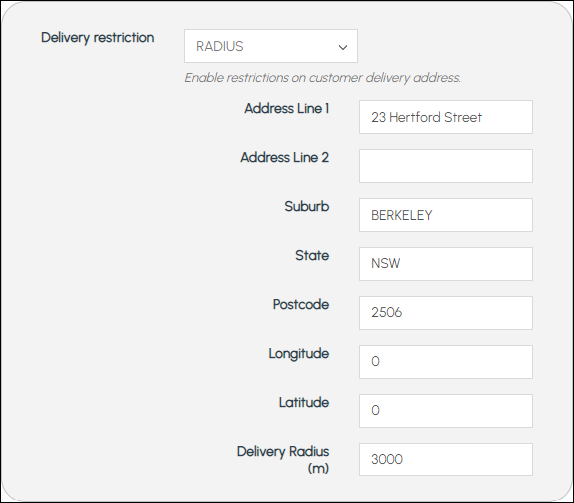Click into the Longitude input box
Image resolution: width=574 pixels, height=503 pixels.
tap(446, 362)
